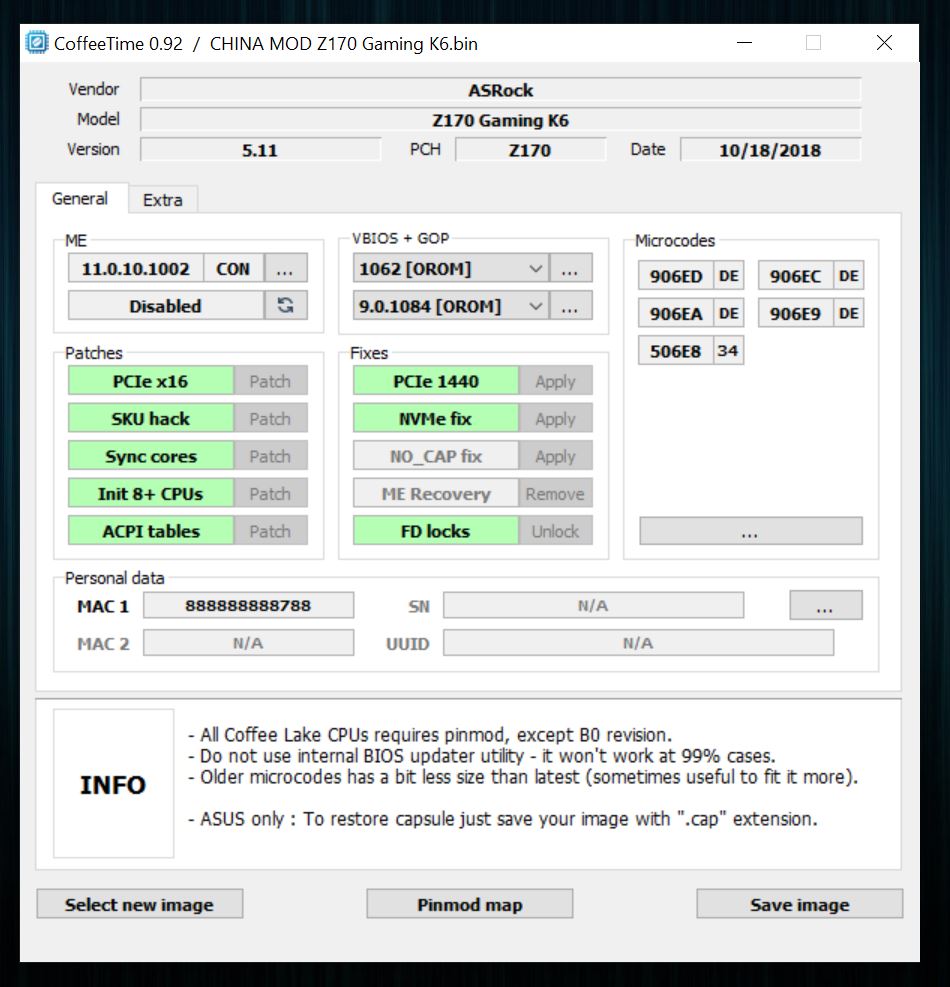Click the Patch button for Sync cores
950x987 pixels.
[270, 456]
